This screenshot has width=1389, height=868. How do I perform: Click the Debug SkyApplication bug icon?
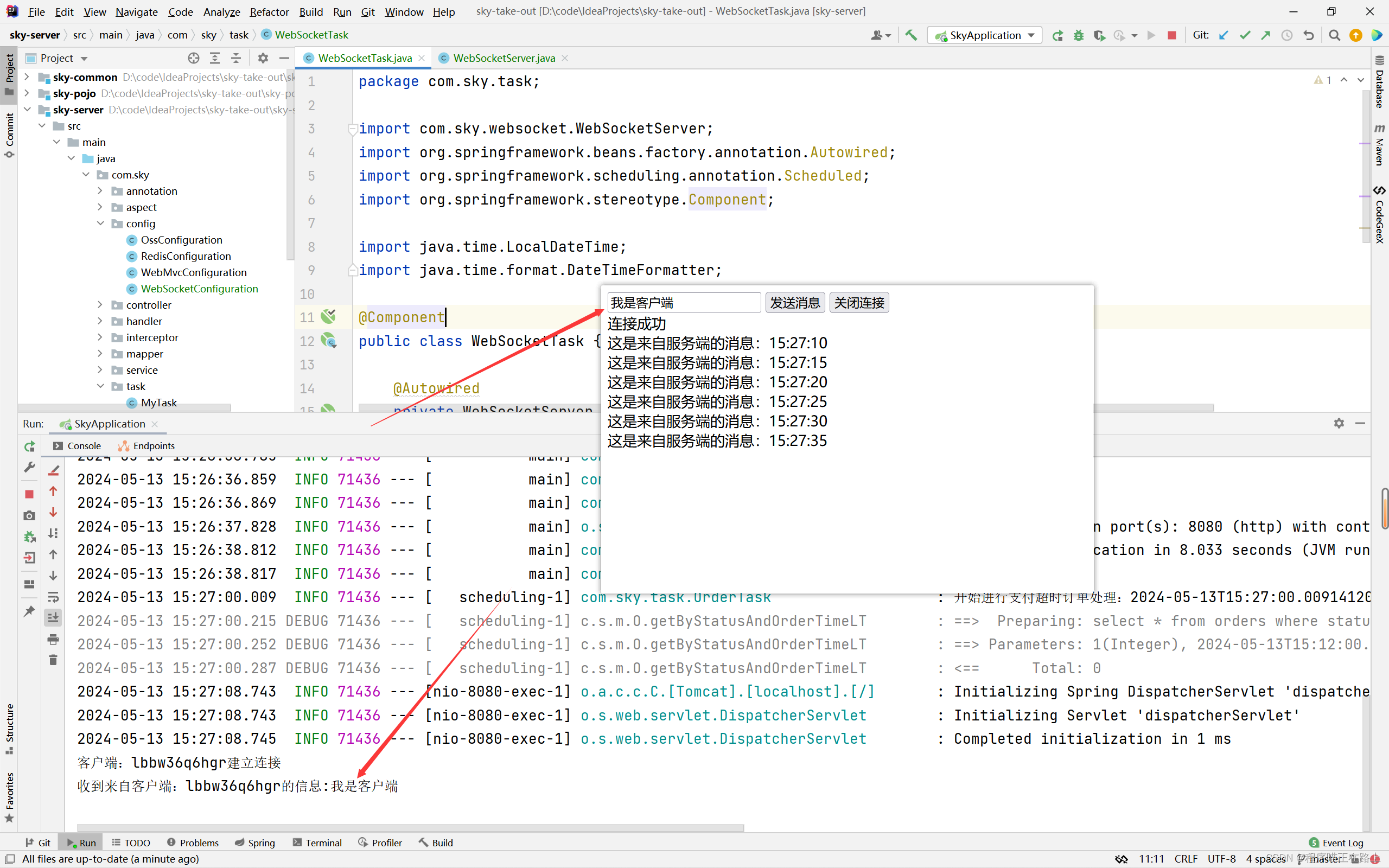pyautogui.click(x=1079, y=35)
